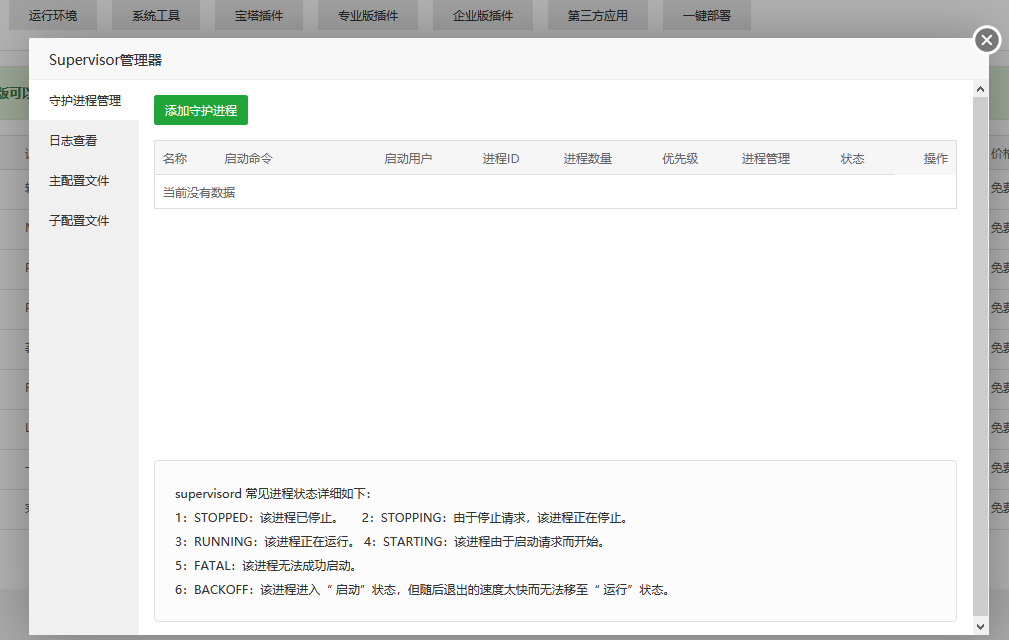Click scrollbar up arrow in dialog

[x=980, y=89]
